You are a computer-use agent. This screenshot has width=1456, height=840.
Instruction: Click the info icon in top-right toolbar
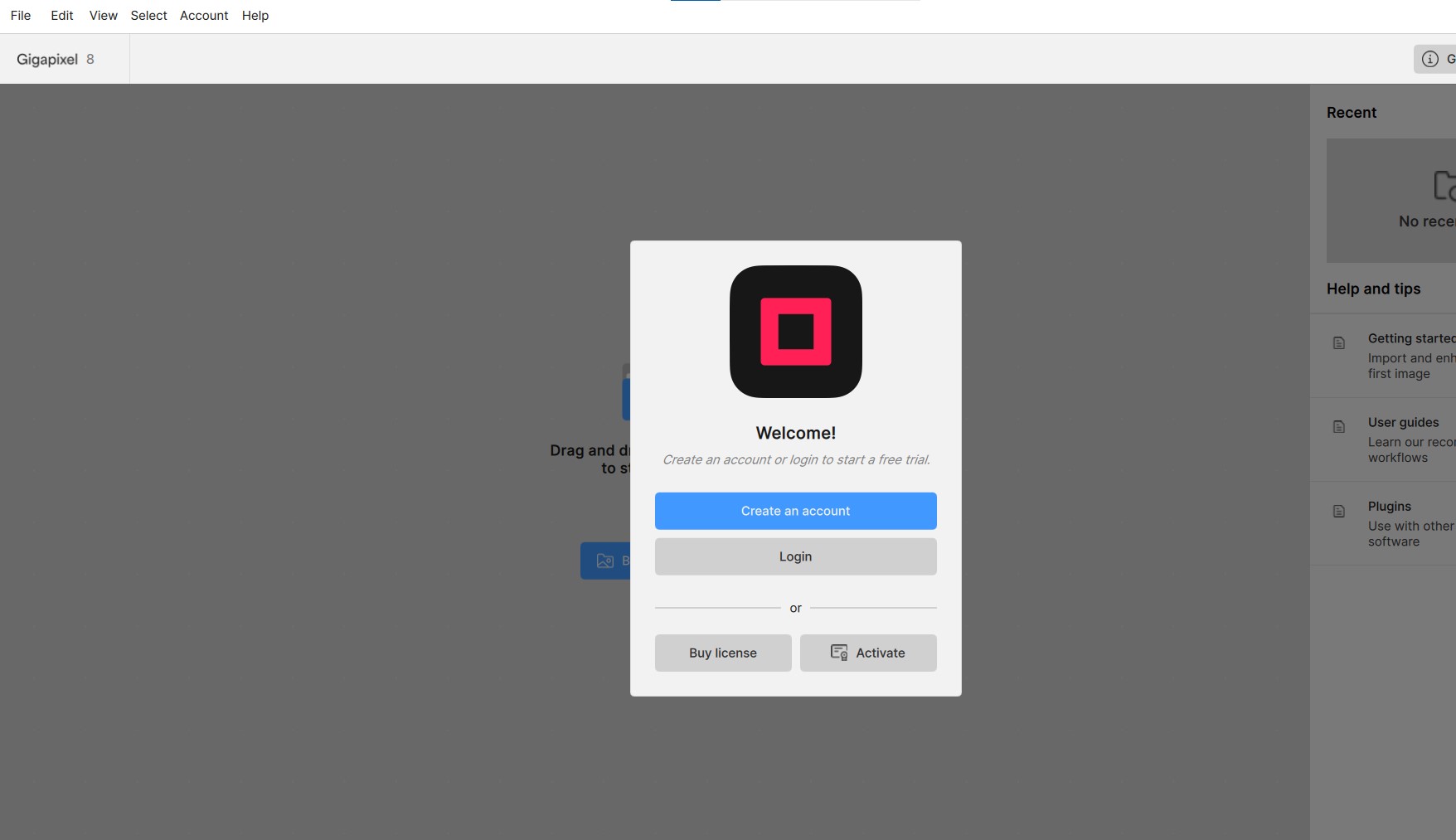point(1429,59)
